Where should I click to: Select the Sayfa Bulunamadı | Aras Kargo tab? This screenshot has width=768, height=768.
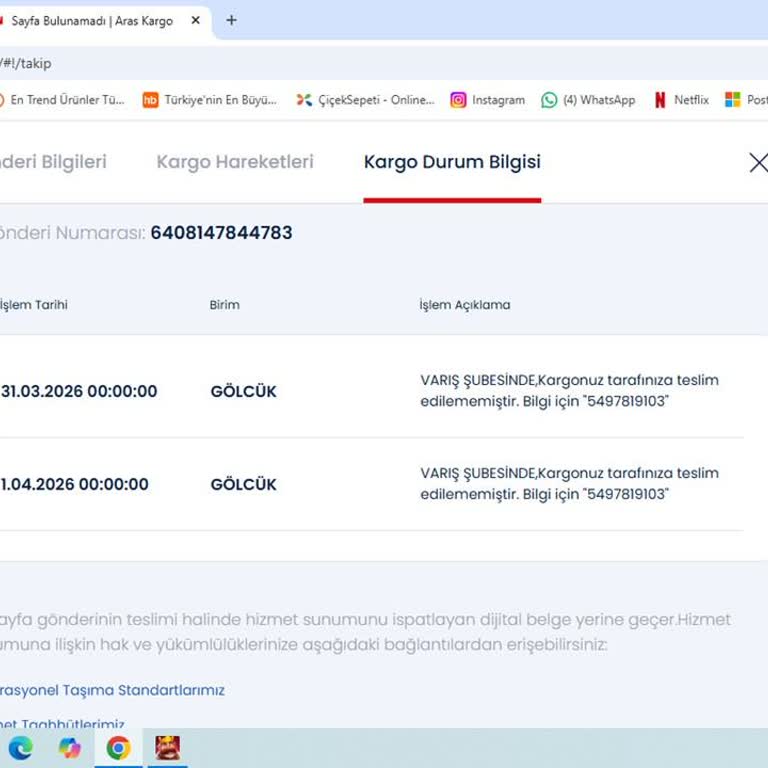(x=92, y=21)
